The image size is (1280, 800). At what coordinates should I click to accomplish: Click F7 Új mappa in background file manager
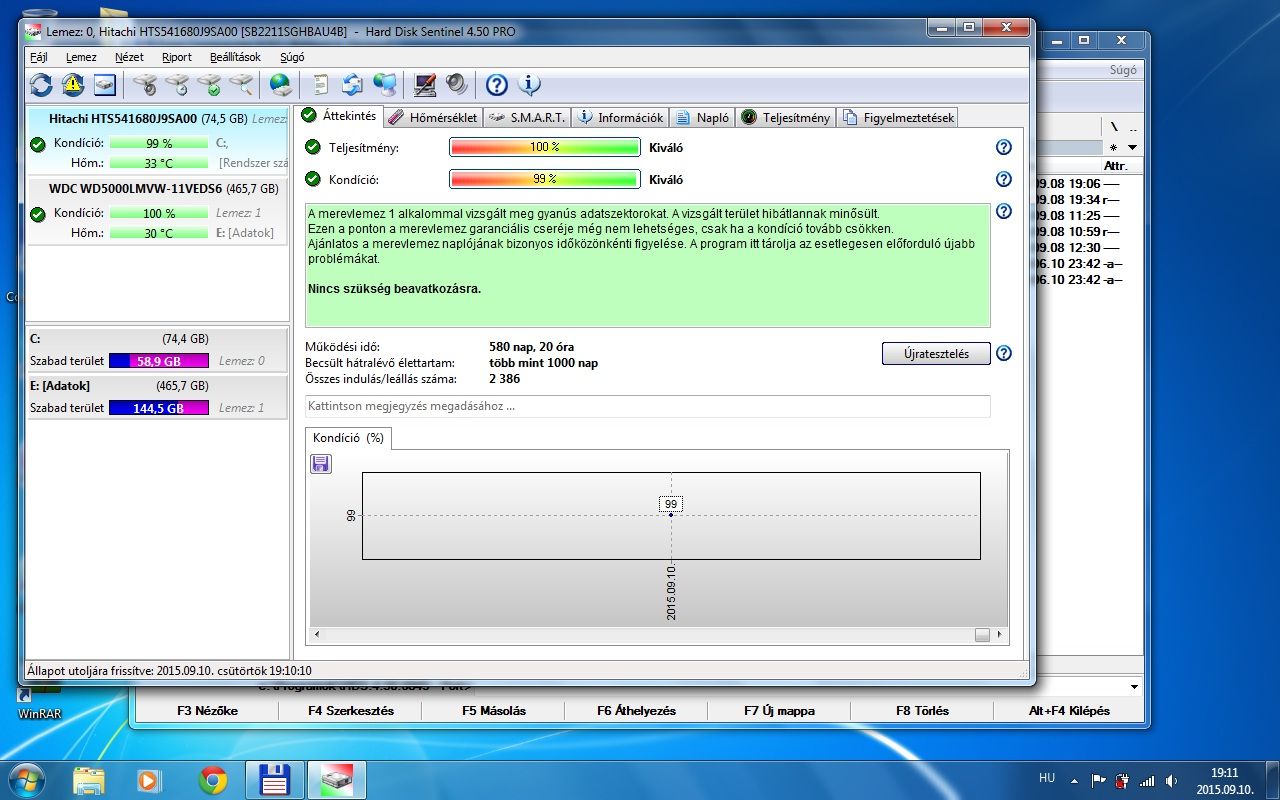[780, 711]
